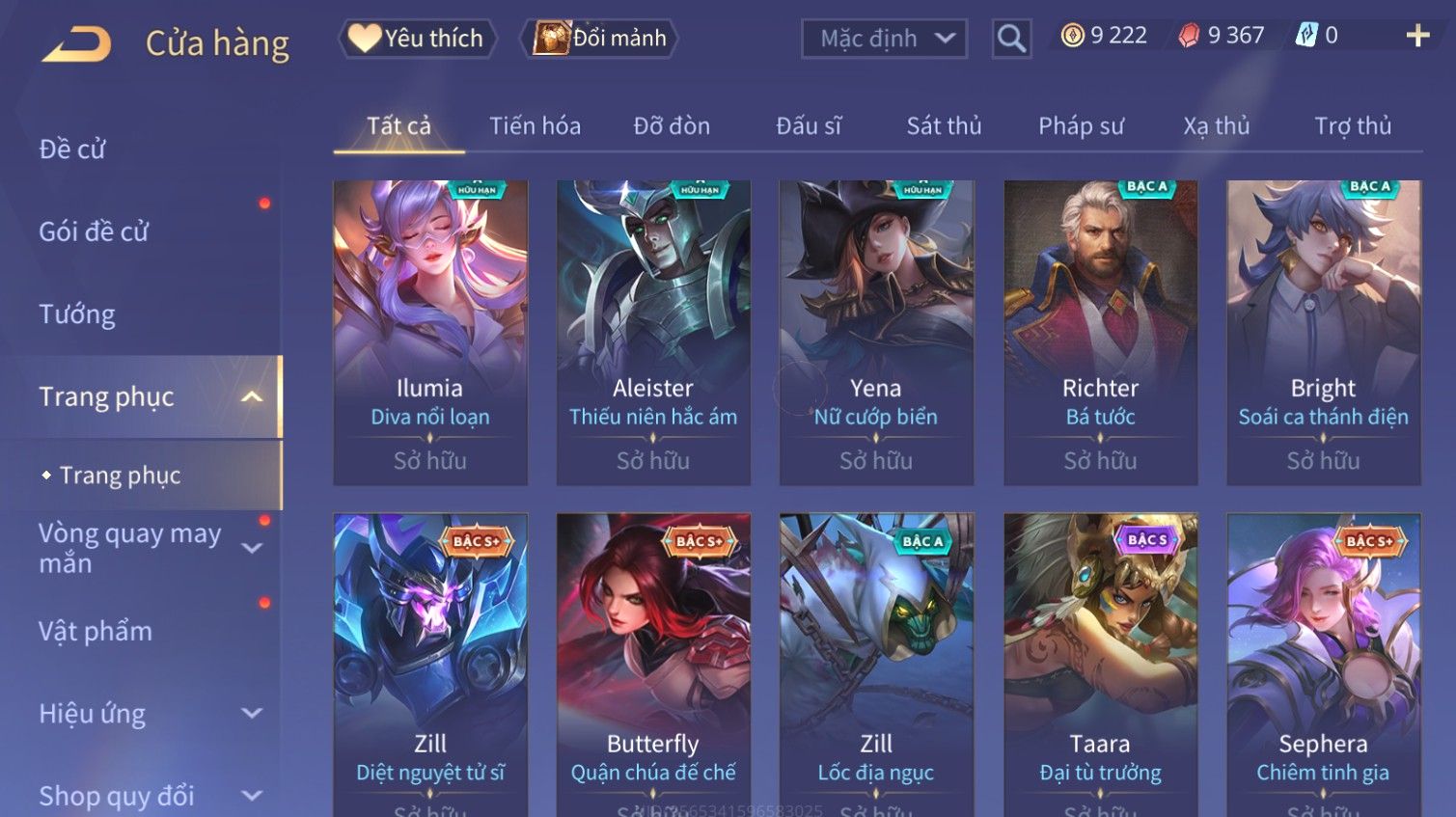Image resolution: width=1456 pixels, height=817 pixels.
Task: Expand the Shop quy đổi section
Action: pos(252,796)
